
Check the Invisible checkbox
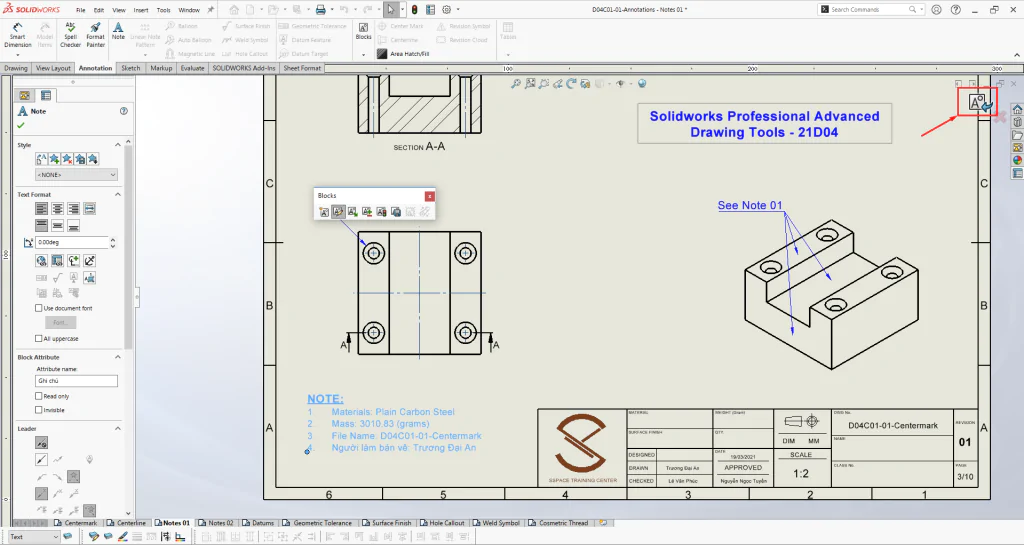[39, 410]
